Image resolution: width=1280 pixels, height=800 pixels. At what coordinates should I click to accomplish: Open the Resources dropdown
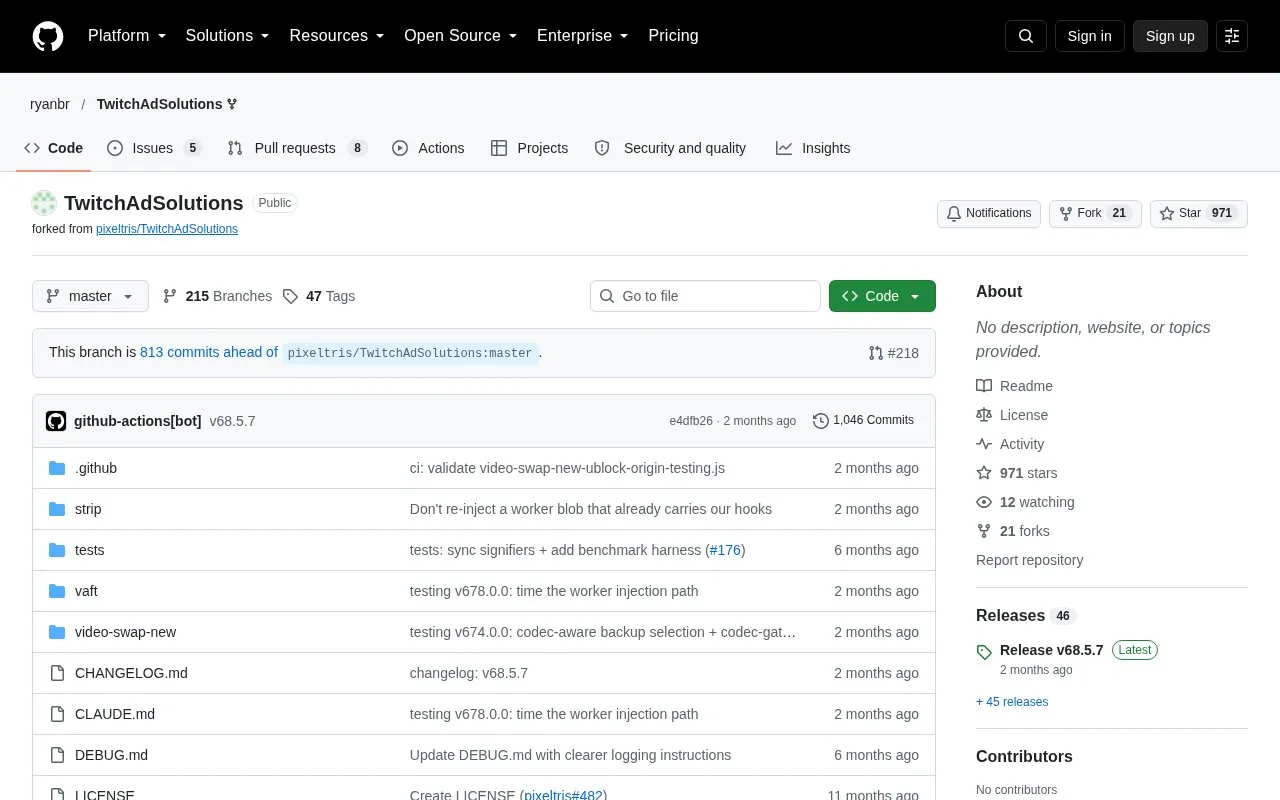337,36
